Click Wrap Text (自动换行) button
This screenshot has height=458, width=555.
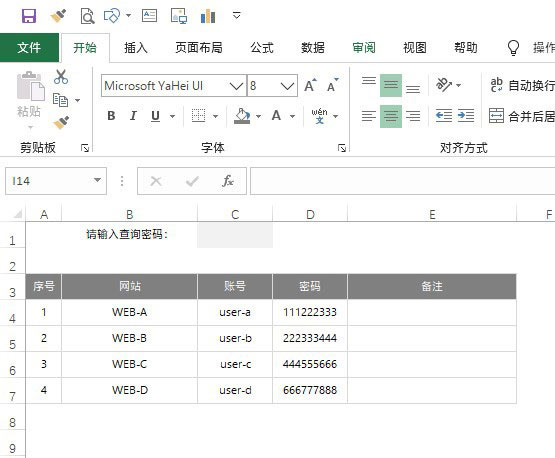(x=522, y=85)
